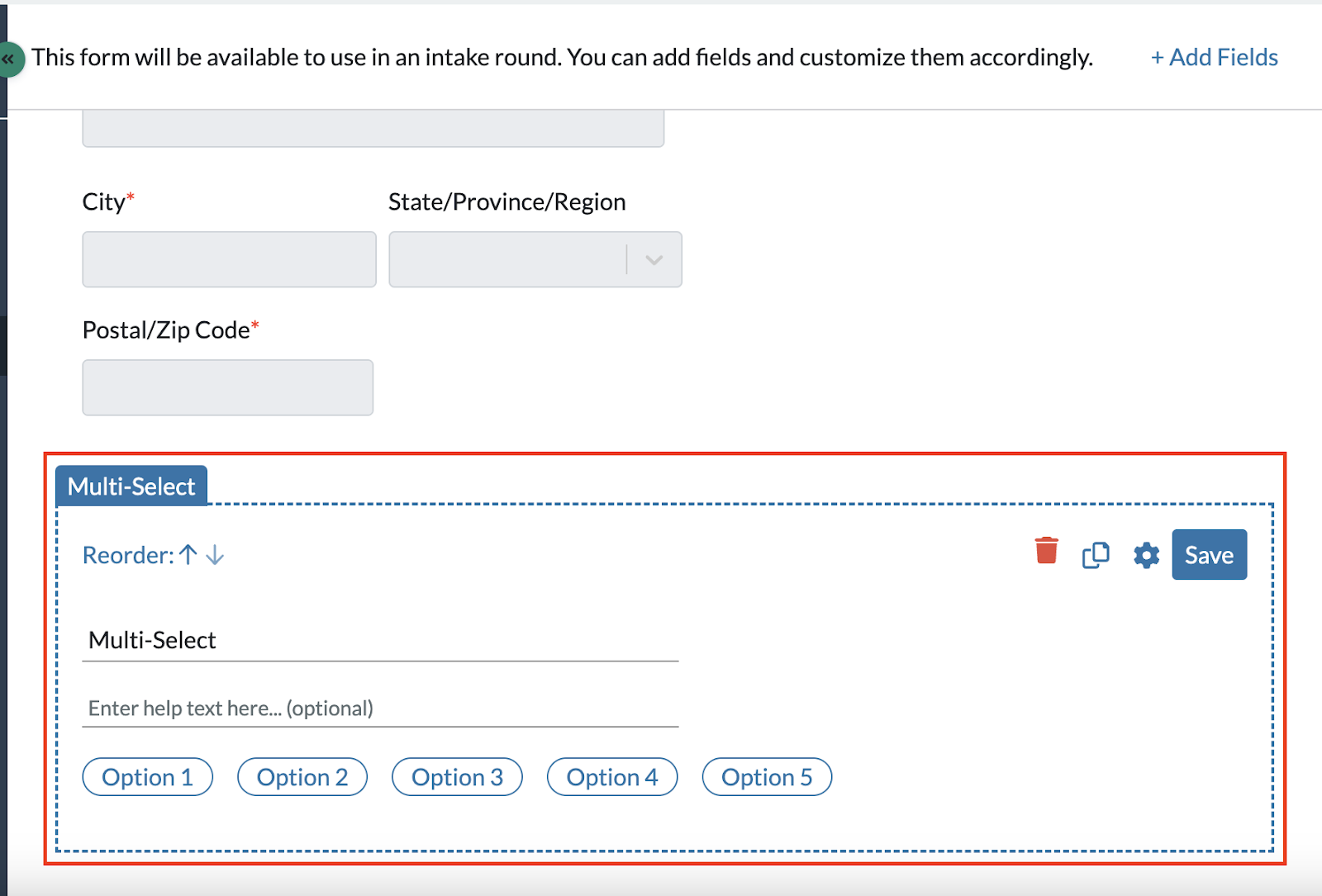Duplicate the Multi-Select field with the copy icon

[x=1095, y=554]
